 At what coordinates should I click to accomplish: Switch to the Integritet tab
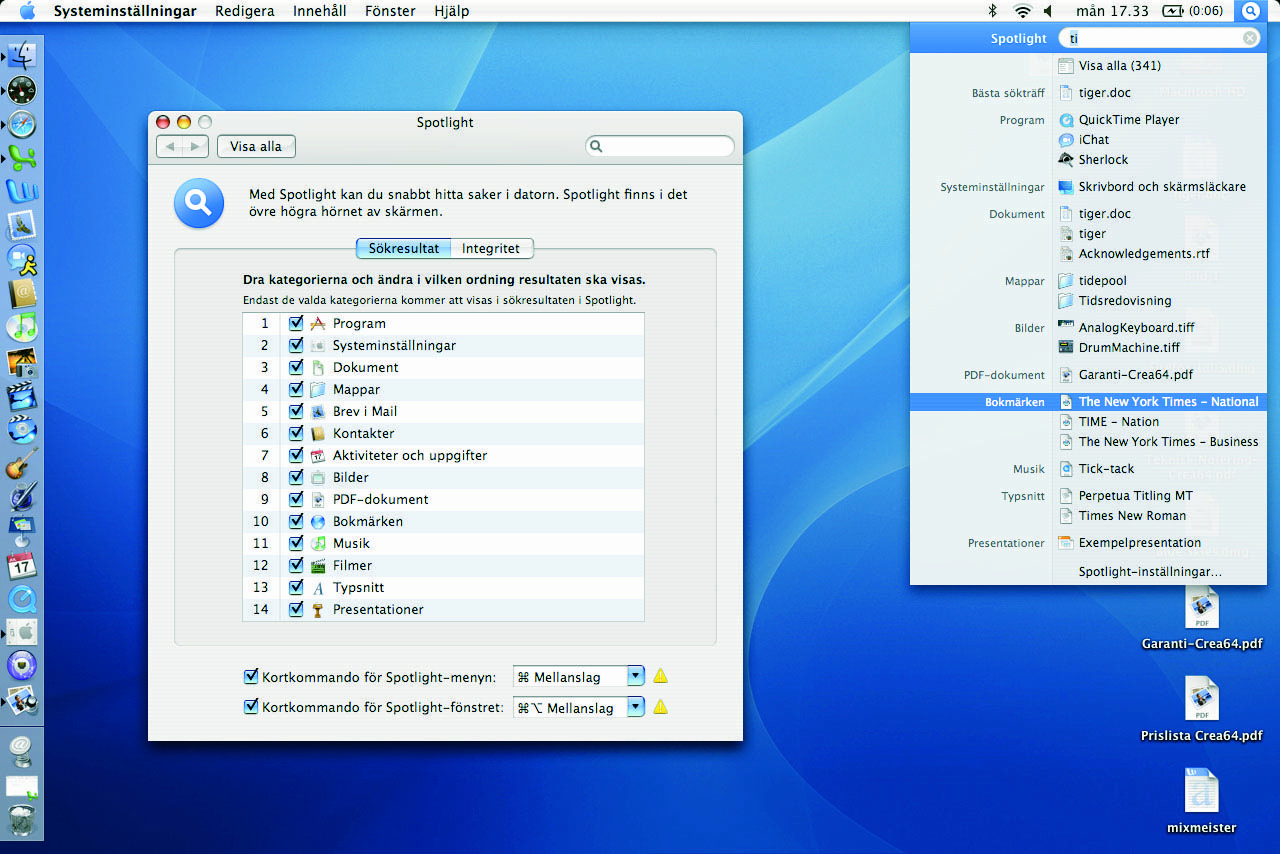(x=490, y=248)
